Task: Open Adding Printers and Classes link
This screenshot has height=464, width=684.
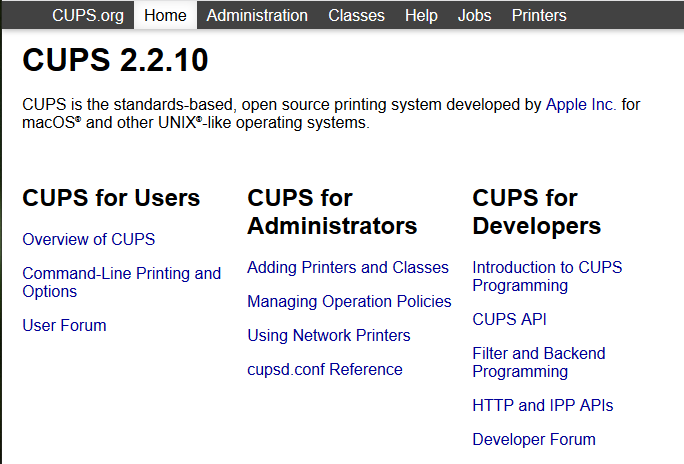Action: [348, 267]
